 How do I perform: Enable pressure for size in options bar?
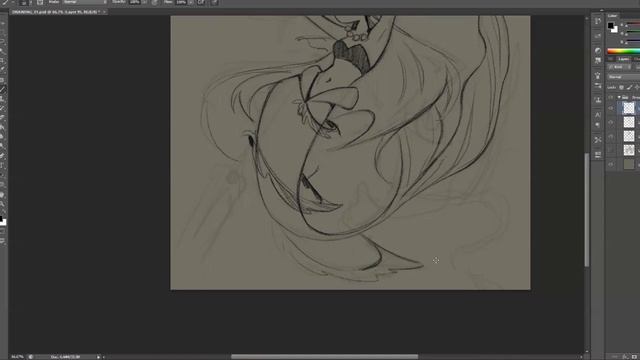click(x=214, y=2)
